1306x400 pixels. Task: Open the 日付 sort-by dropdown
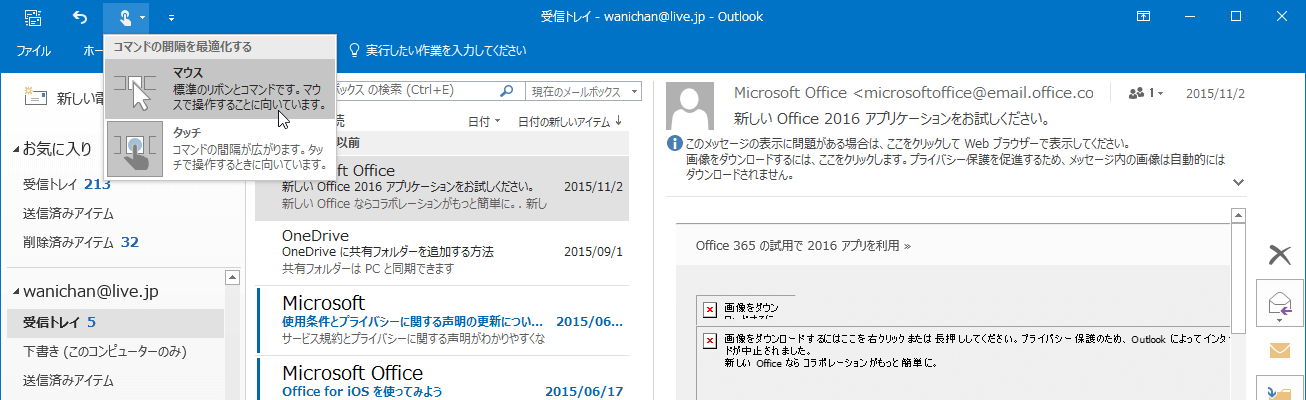click(485, 122)
